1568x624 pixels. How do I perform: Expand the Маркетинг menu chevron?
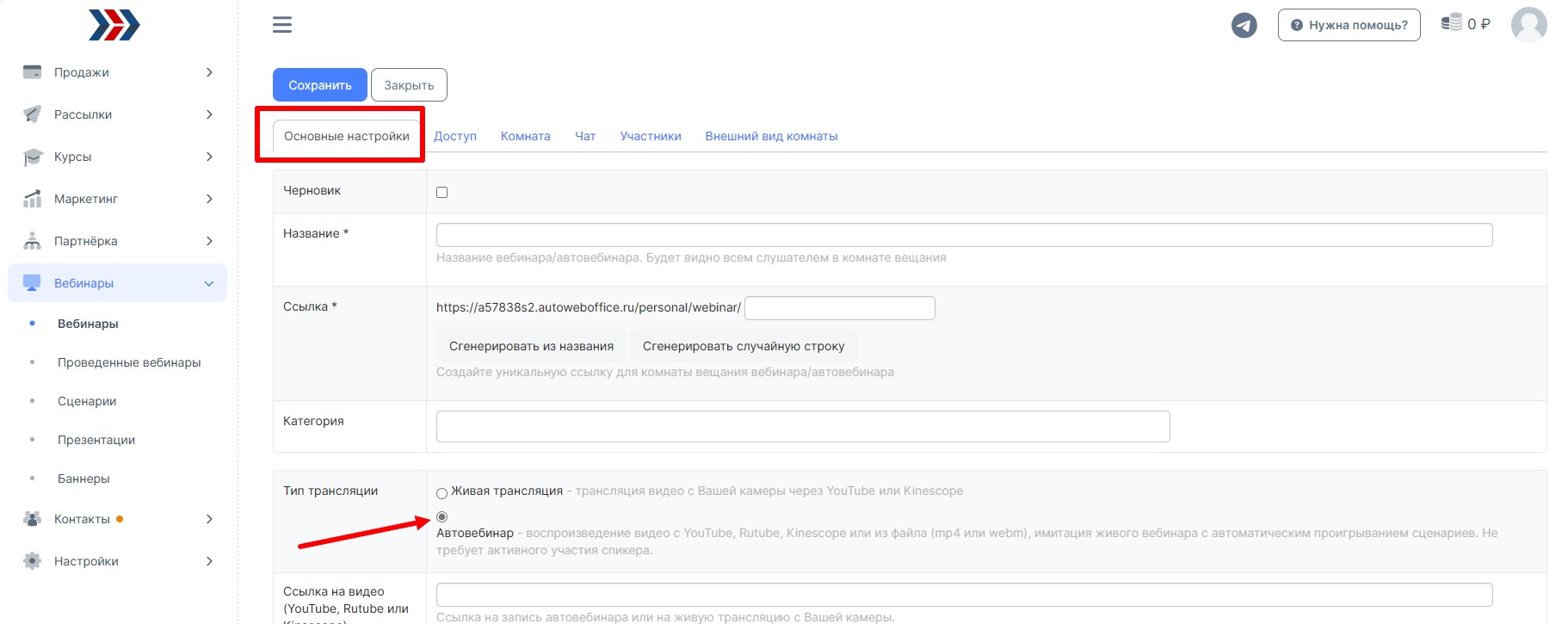tap(209, 199)
